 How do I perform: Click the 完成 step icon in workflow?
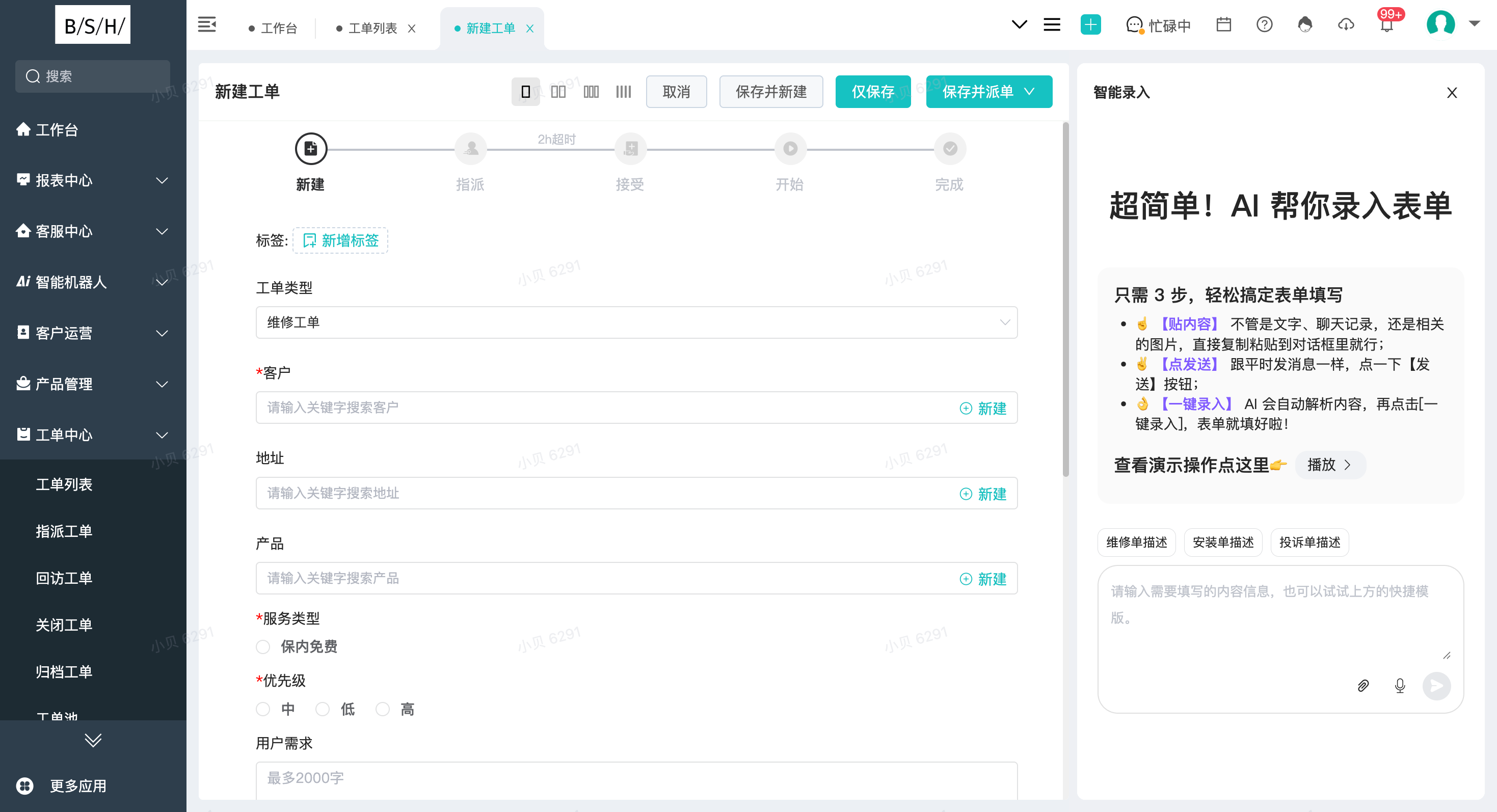point(950,149)
